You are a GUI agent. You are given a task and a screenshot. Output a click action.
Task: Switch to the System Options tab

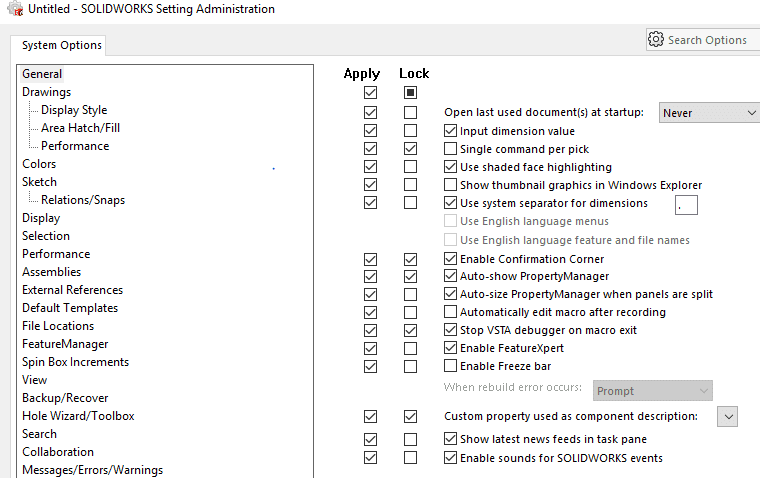click(62, 45)
